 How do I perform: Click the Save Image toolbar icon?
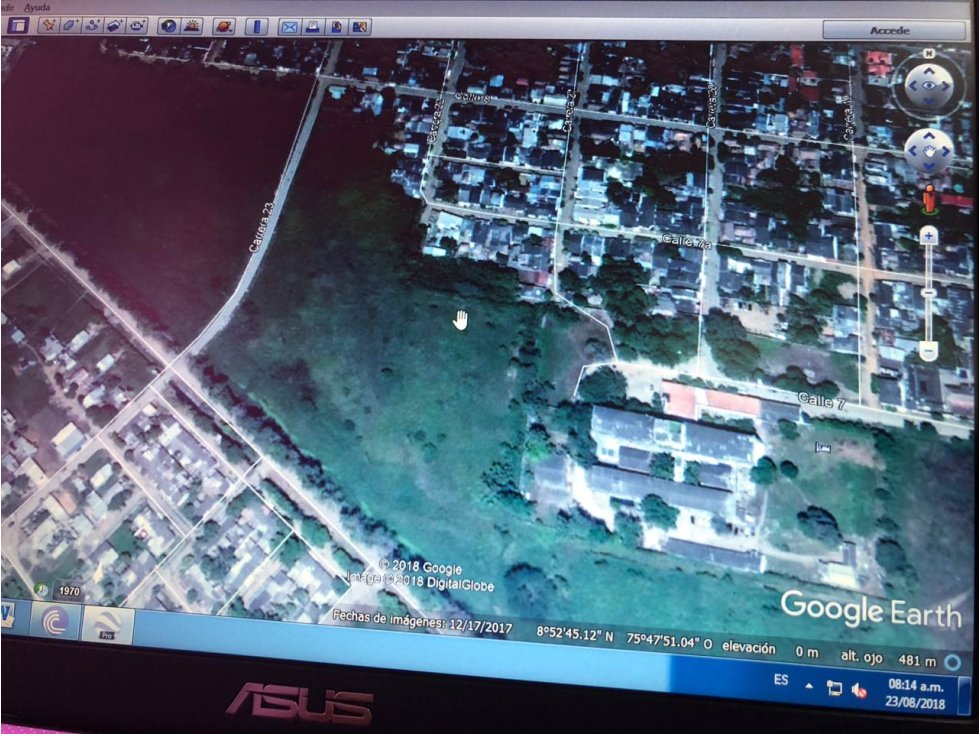[x=337, y=27]
